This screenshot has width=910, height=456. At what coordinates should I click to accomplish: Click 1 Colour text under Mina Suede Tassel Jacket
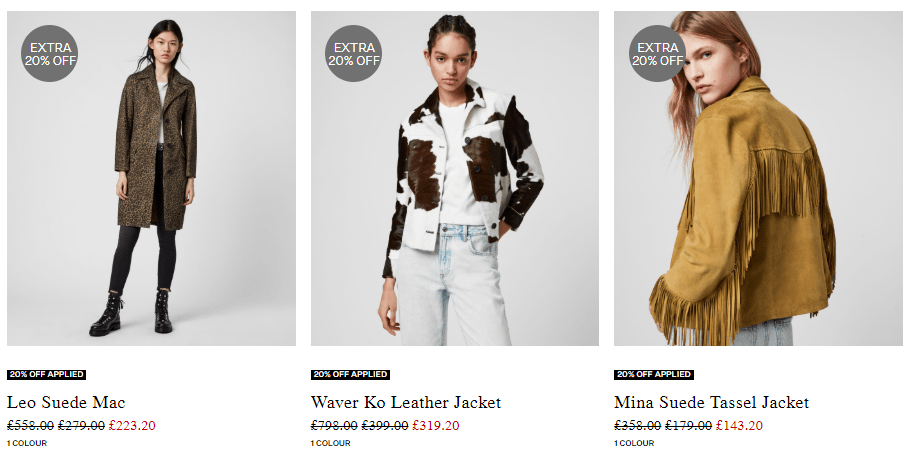click(634, 443)
